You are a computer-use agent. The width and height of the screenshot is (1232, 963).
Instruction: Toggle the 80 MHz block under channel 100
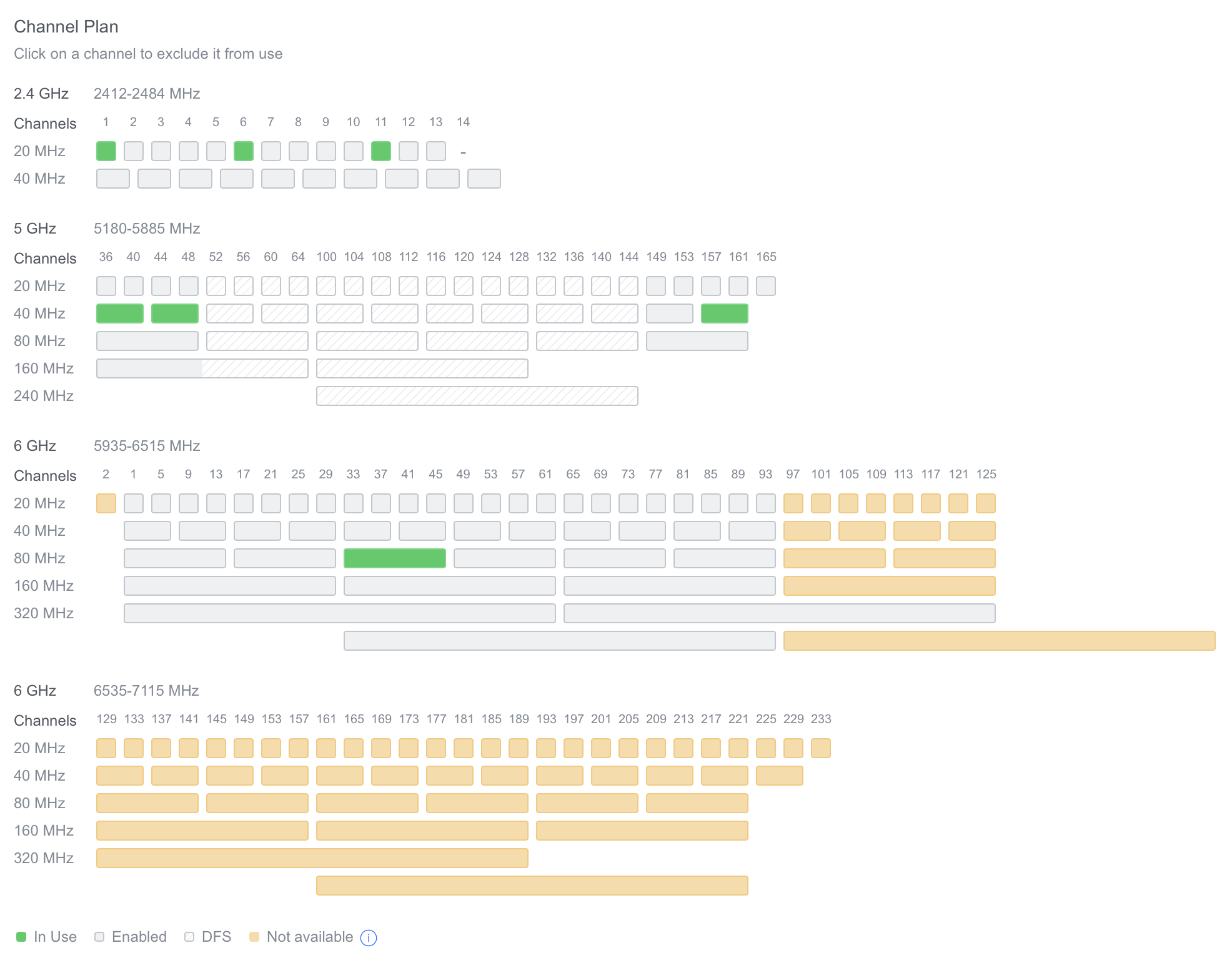367,340
